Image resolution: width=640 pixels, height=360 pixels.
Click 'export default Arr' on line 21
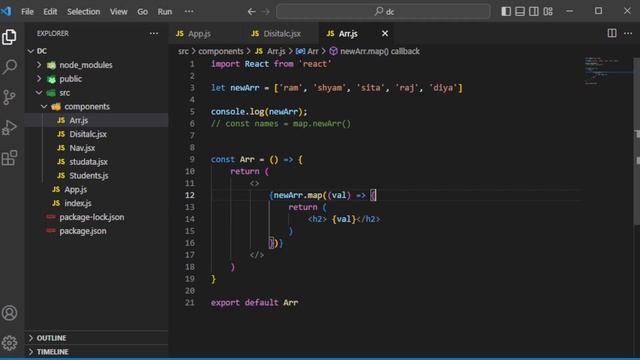254,302
